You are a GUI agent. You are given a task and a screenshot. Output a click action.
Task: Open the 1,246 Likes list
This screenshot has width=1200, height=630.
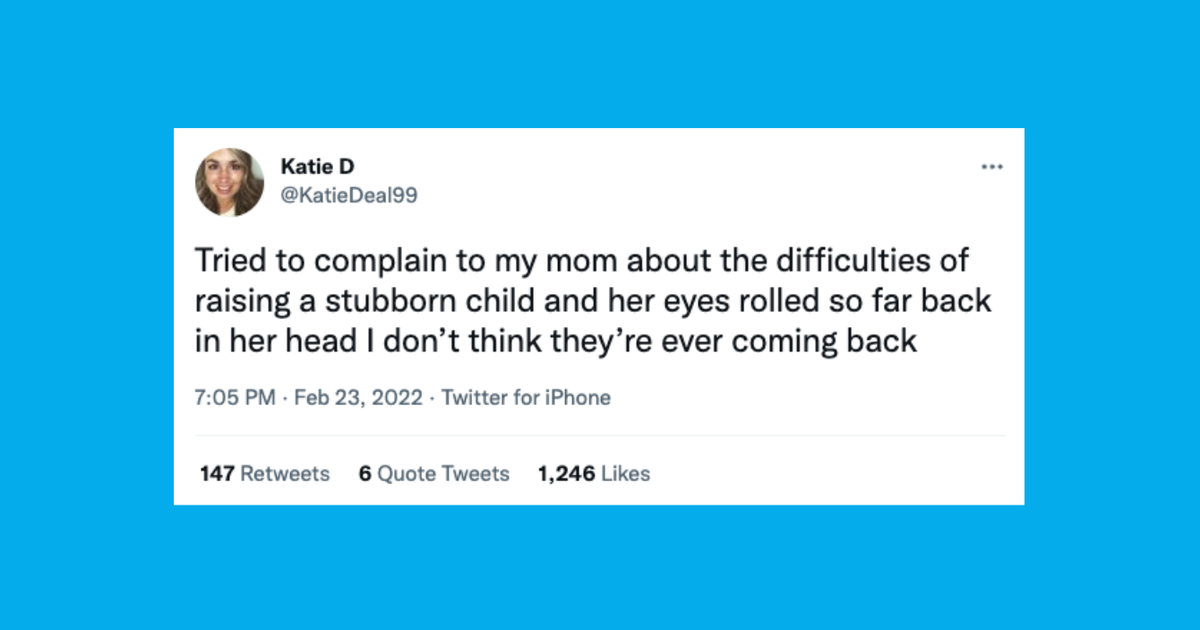[593, 473]
